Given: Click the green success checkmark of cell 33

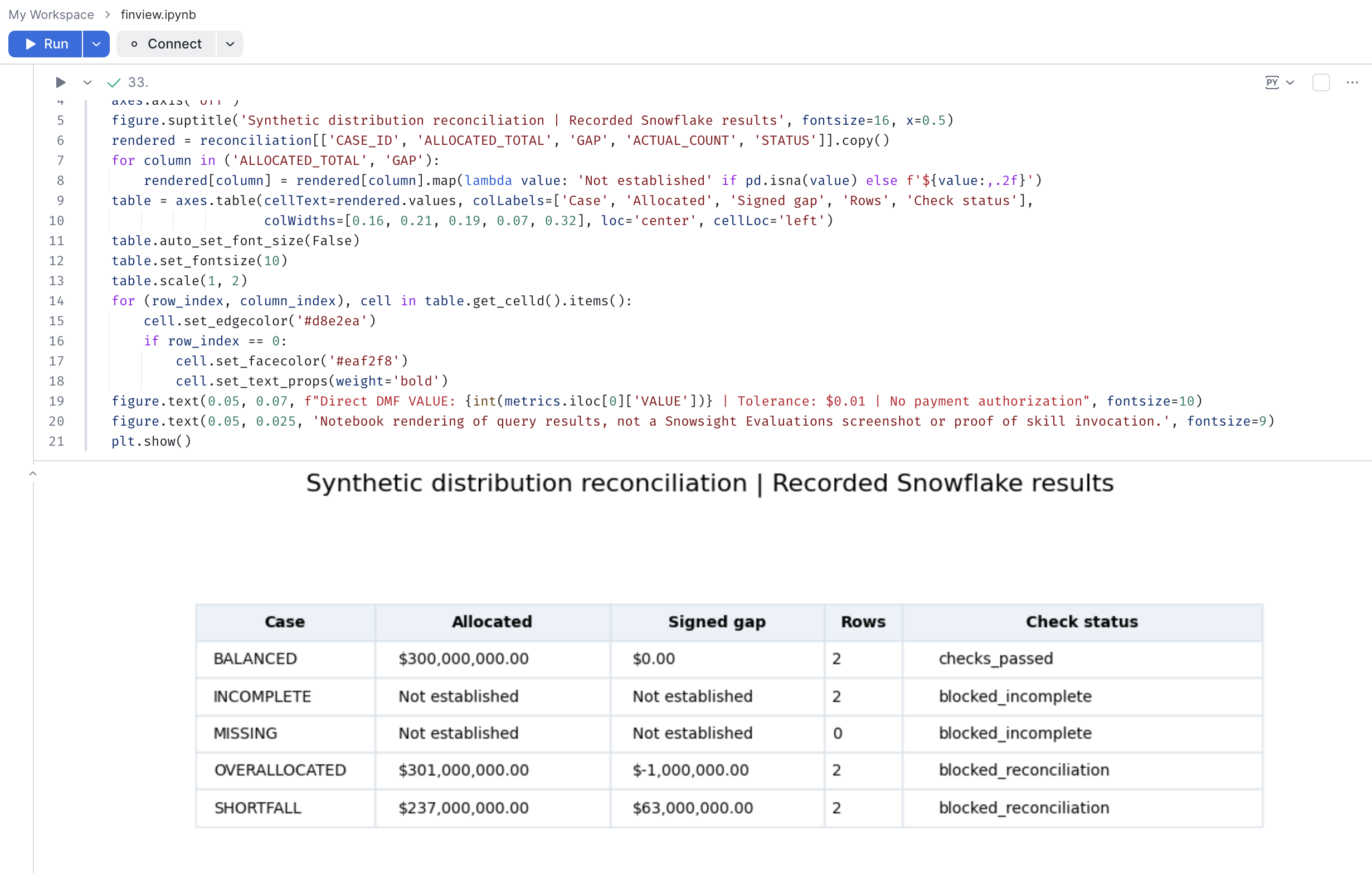Looking at the screenshot, I should click(114, 82).
